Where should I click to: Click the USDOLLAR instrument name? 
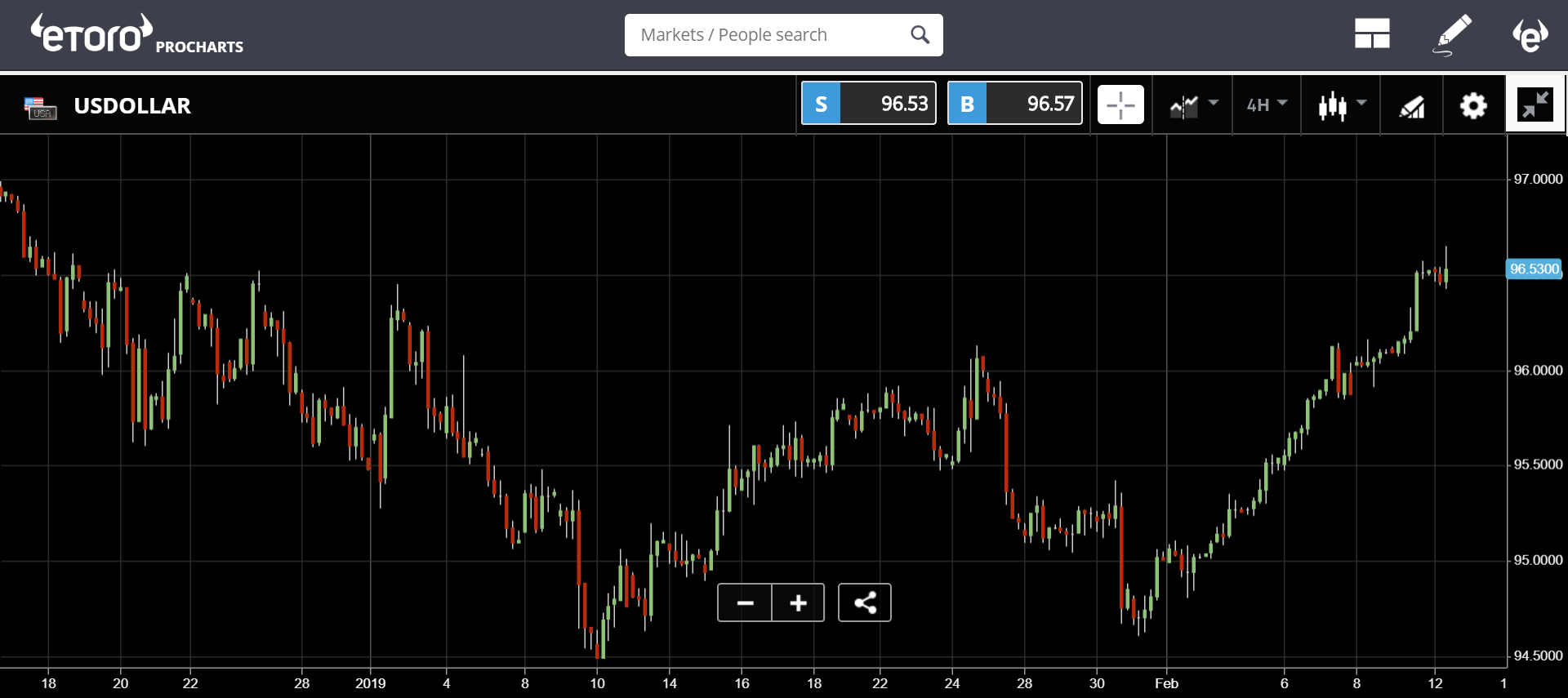coord(132,106)
